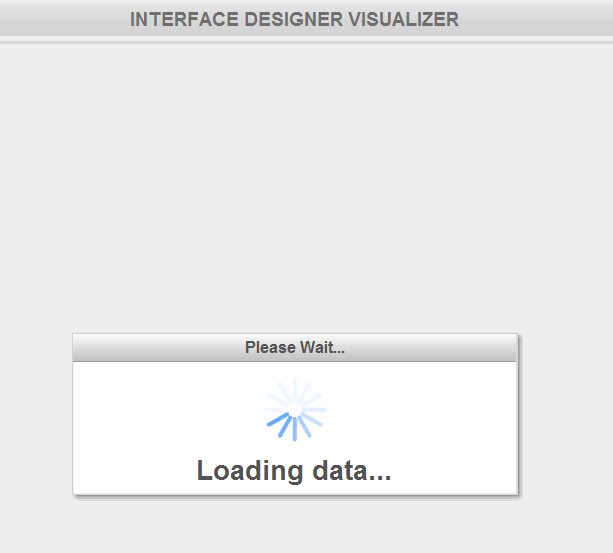Click the "Loading data..." message text
613x553 pixels.
(x=294, y=470)
